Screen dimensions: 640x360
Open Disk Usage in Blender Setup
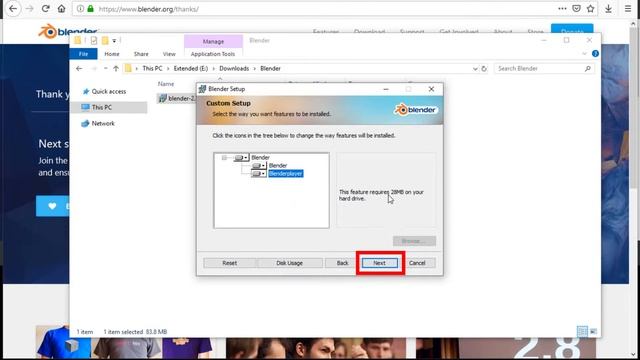289,263
